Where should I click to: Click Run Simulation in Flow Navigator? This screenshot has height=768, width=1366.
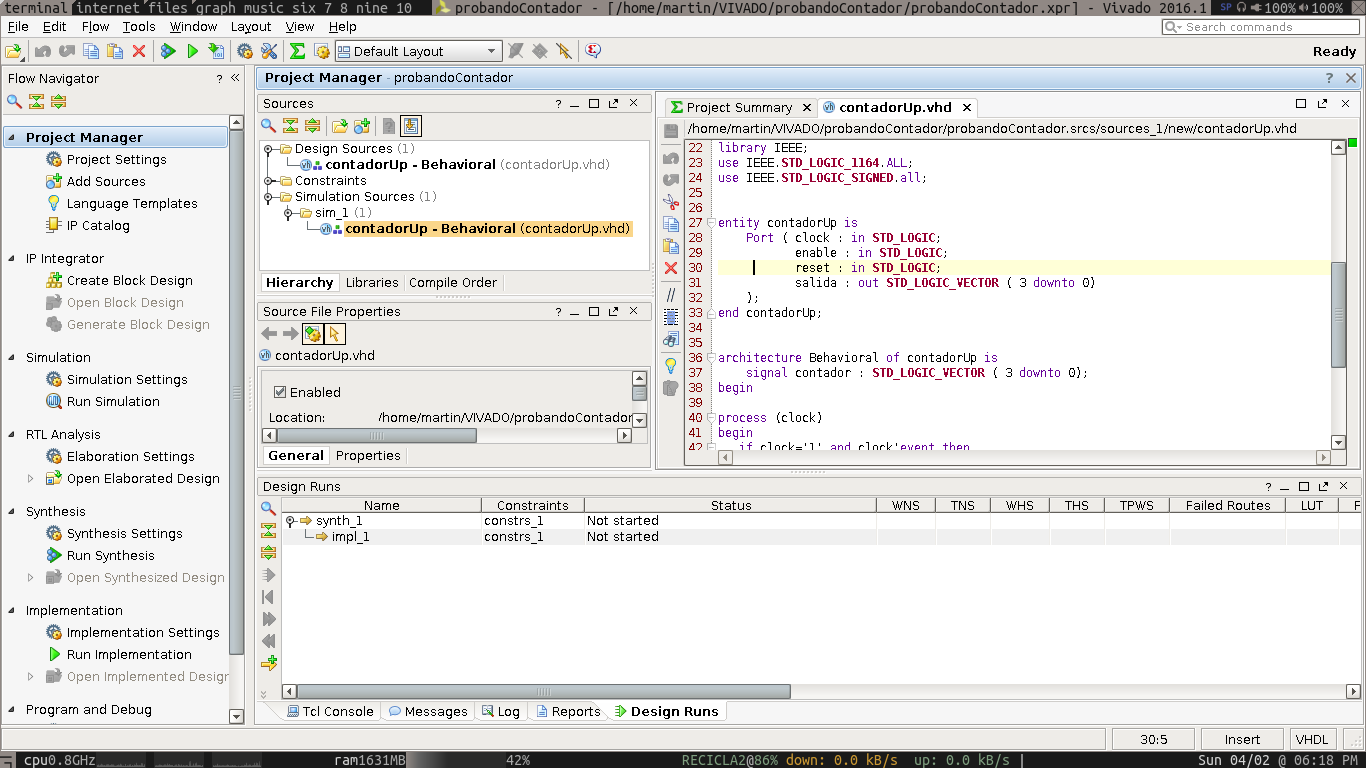(113, 401)
